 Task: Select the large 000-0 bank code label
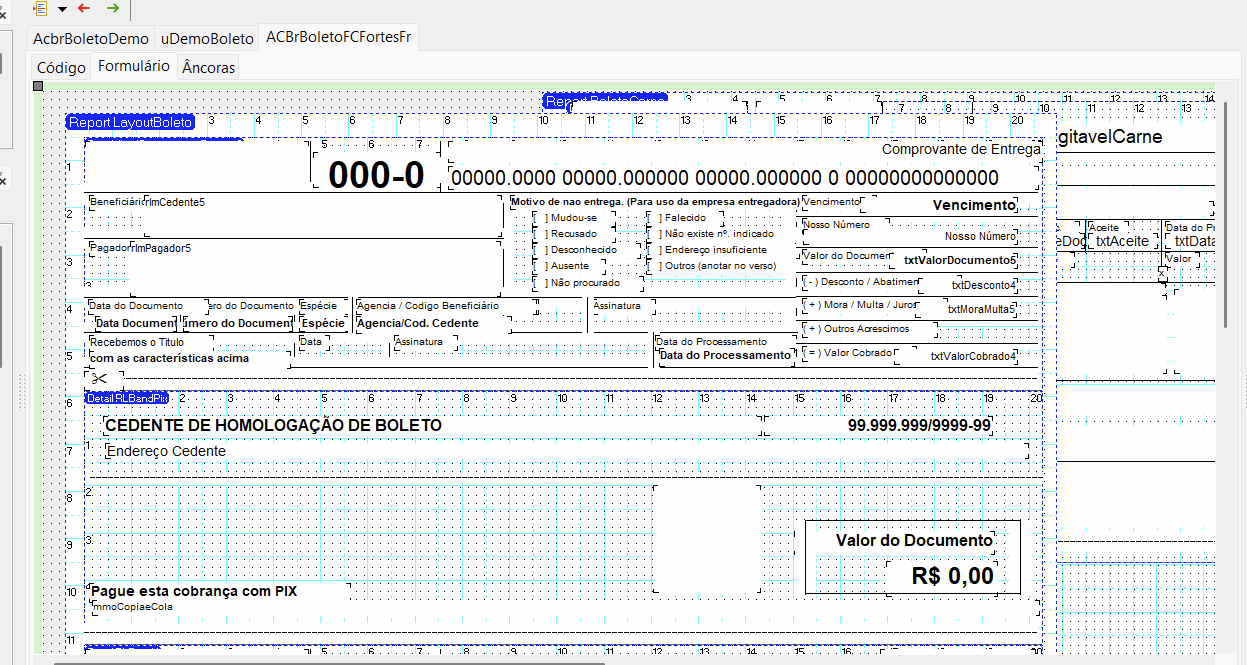pos(376,175)
